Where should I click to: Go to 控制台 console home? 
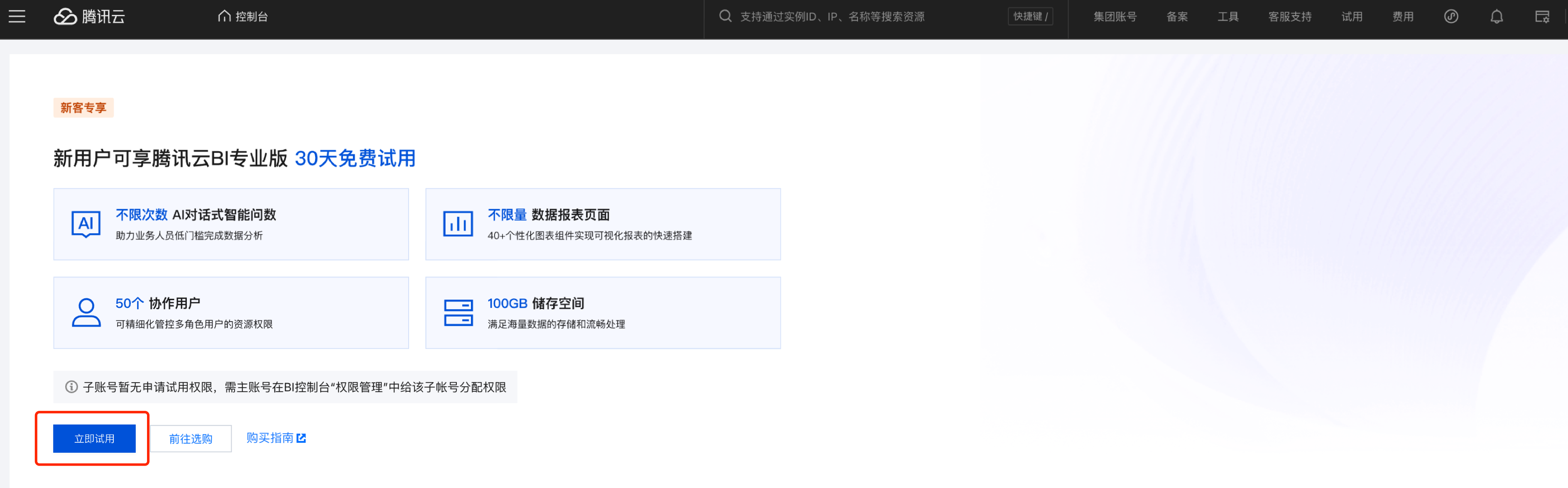click(x=243, y=17)
